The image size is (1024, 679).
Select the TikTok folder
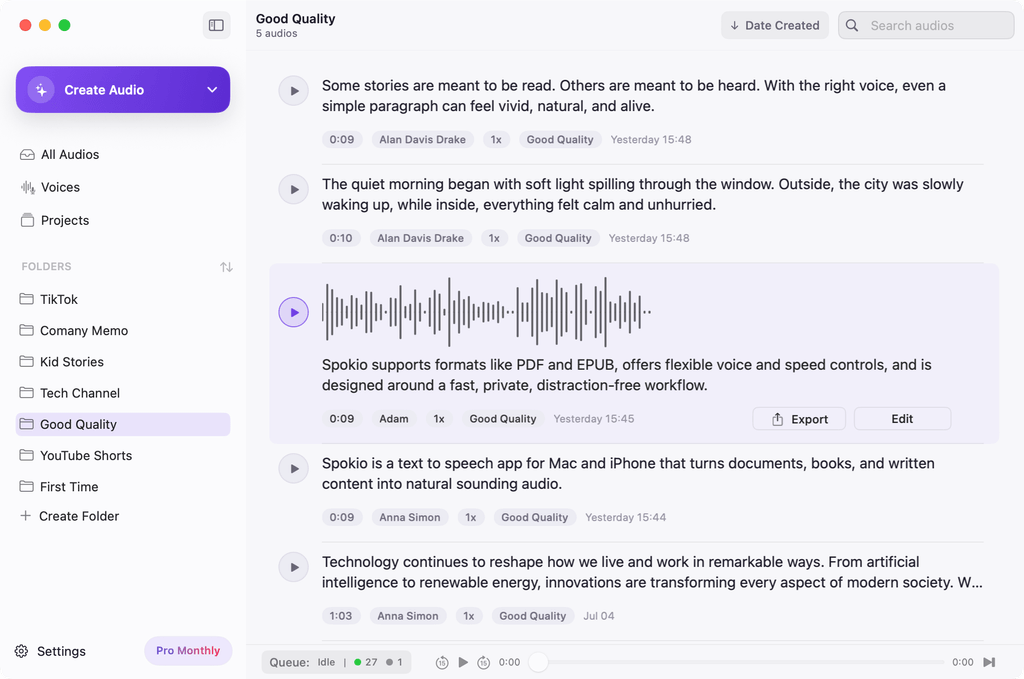pyautogui.click(x=123, y=299)
